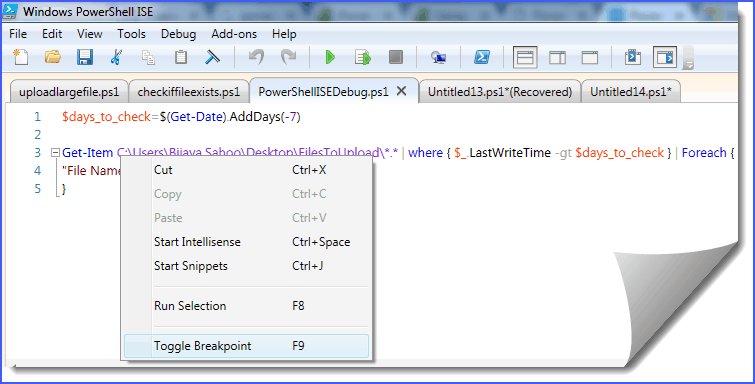Click the PowerShell ISE title bar icon
Screen dimensions: 755x384
[x=10, y=11]
